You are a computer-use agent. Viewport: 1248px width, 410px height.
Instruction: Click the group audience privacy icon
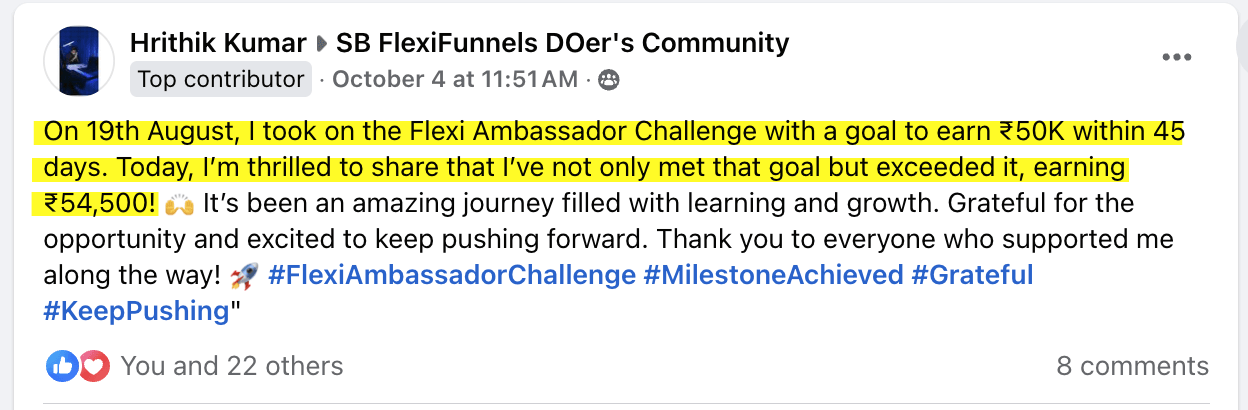coord(608,79)
